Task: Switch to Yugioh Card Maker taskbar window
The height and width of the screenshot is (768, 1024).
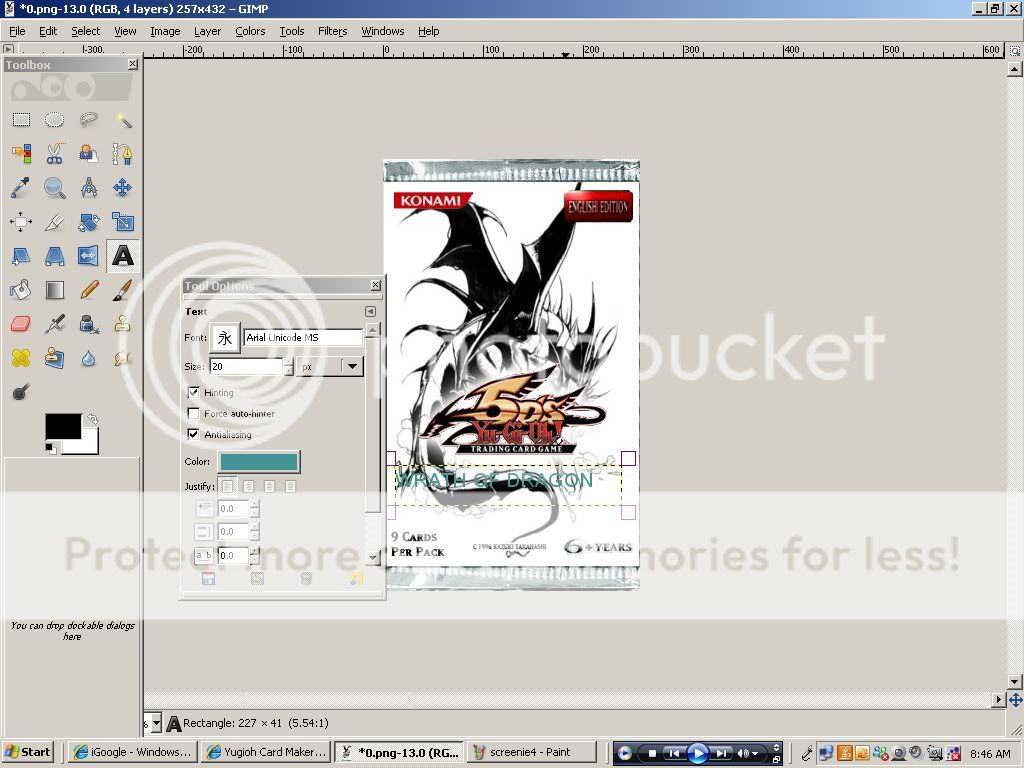Action: [x=265, y=752]
